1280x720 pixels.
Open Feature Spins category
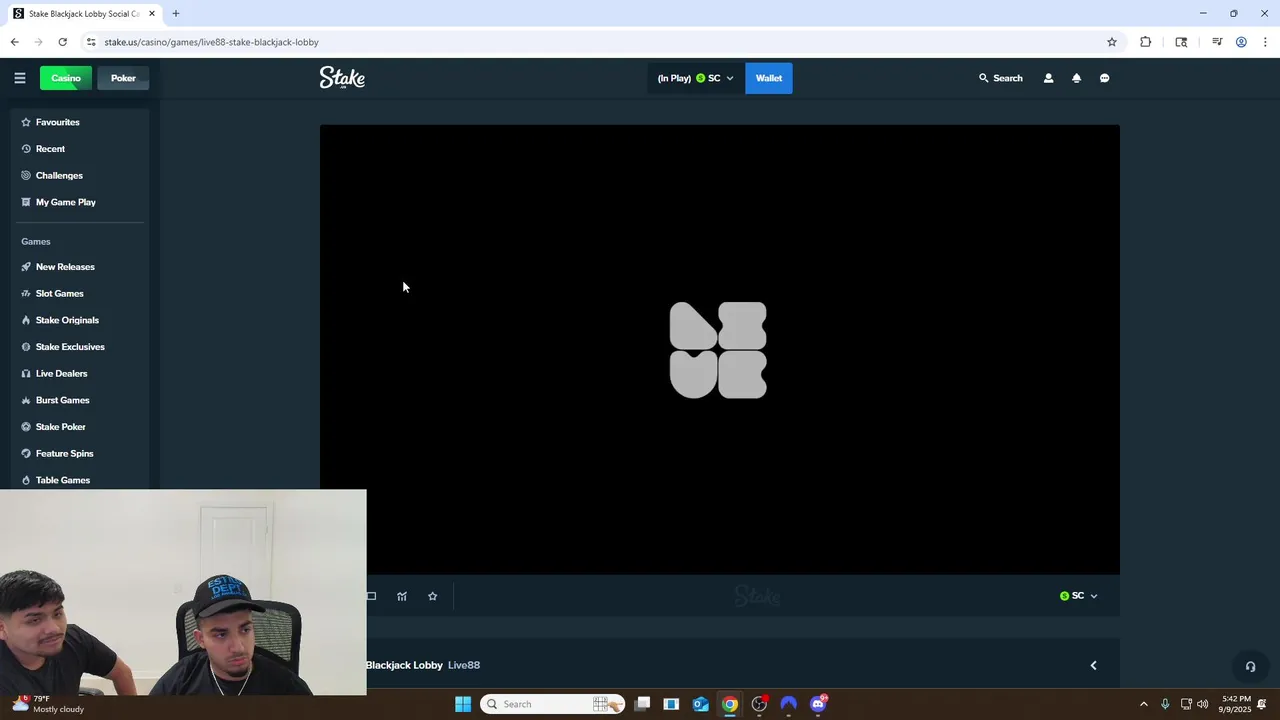[80, 453]
